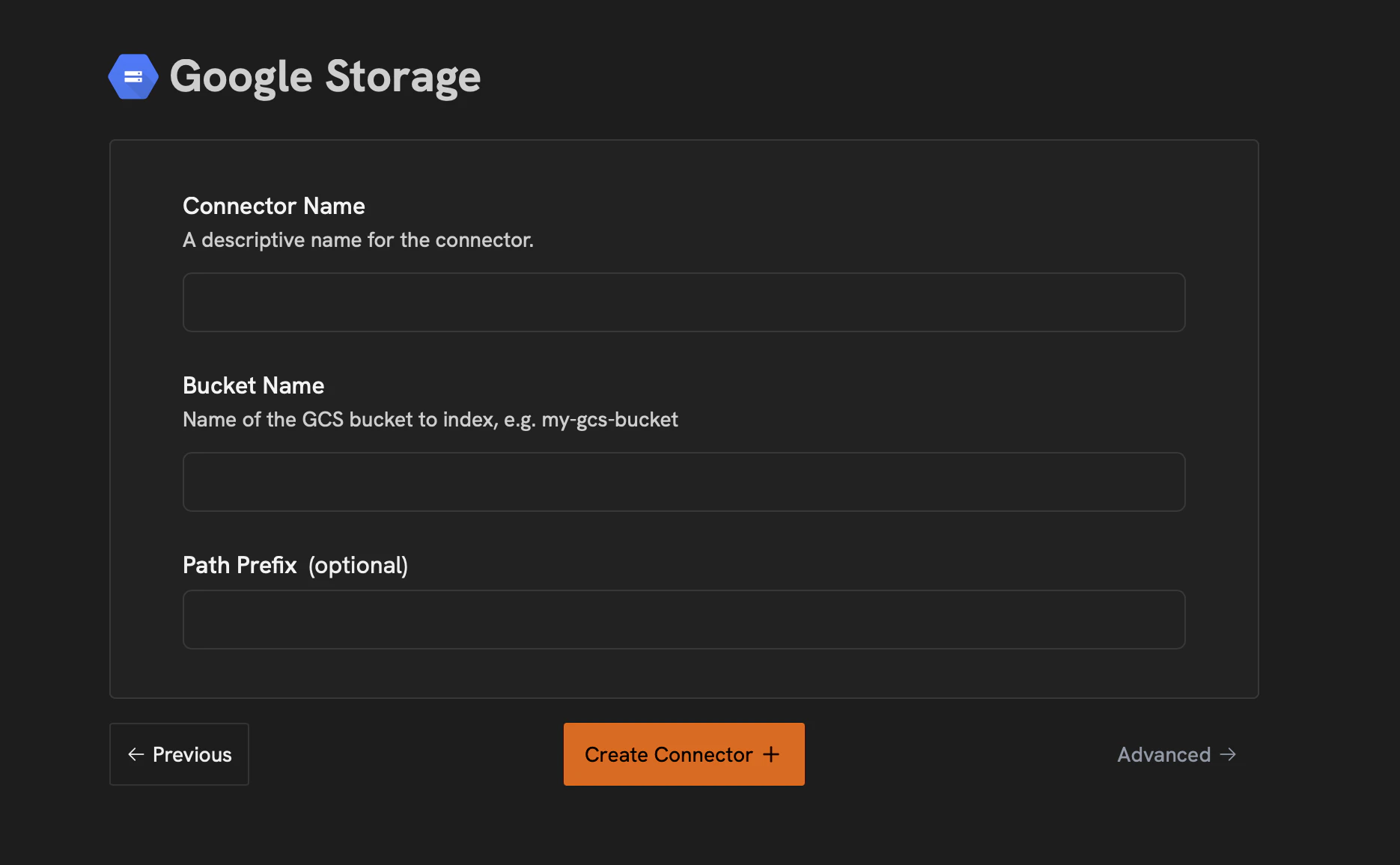Click the right arrow icon beside Advanced
1400x865 pixels.
(x=1228, y=754)
